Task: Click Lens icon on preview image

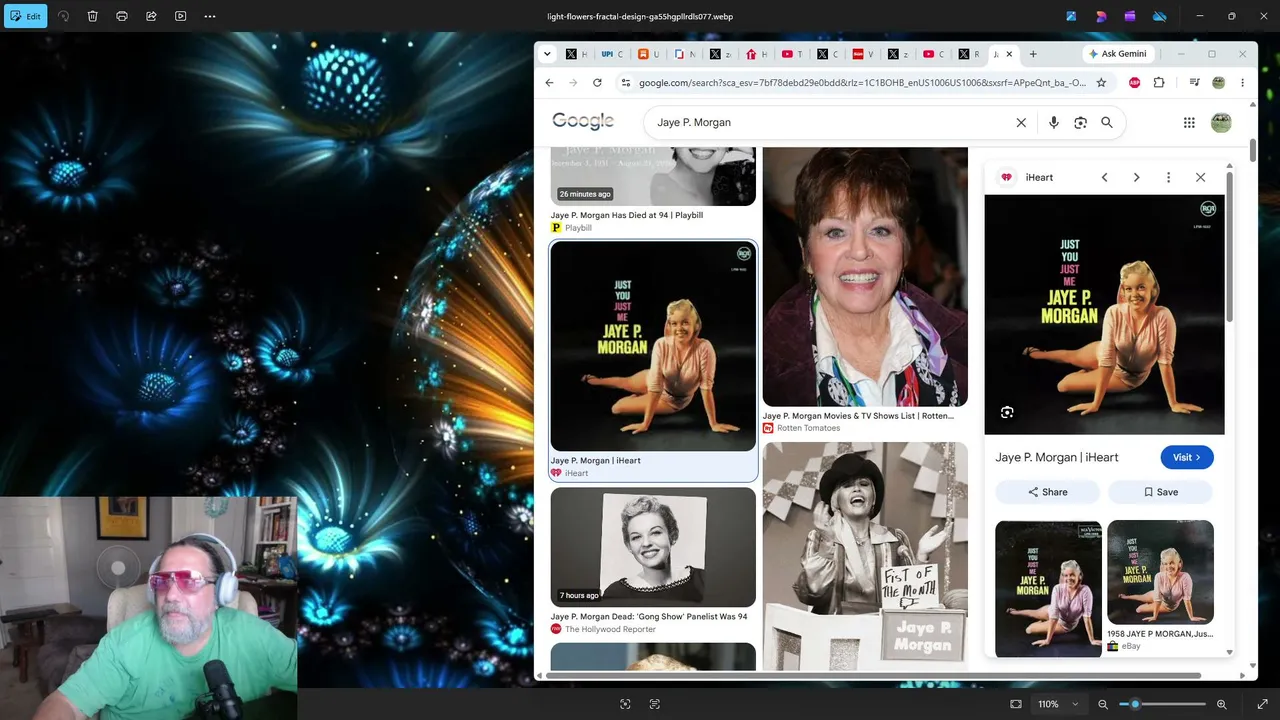Action: [1007, 412]
